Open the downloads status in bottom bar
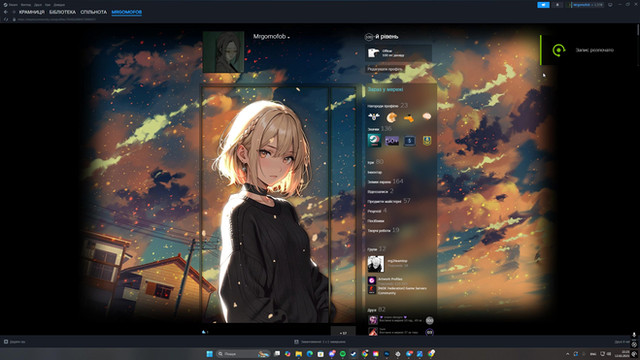This screenshot has height=360, width=640. (x=320, y=342)
